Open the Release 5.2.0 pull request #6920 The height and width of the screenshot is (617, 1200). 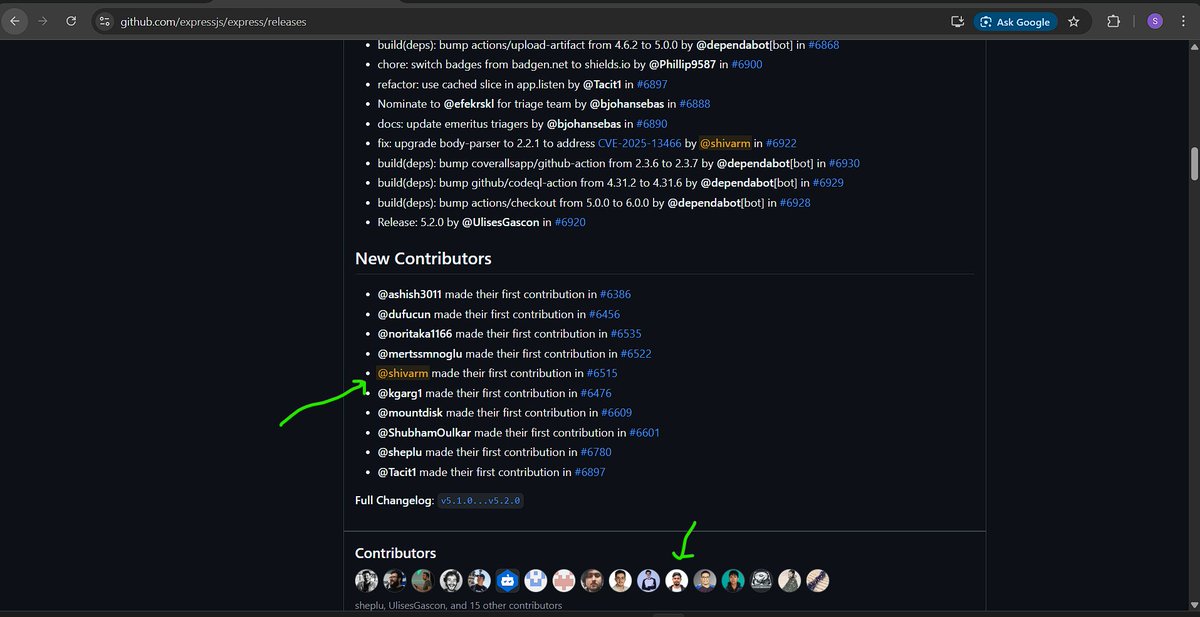tap(569, 222)
